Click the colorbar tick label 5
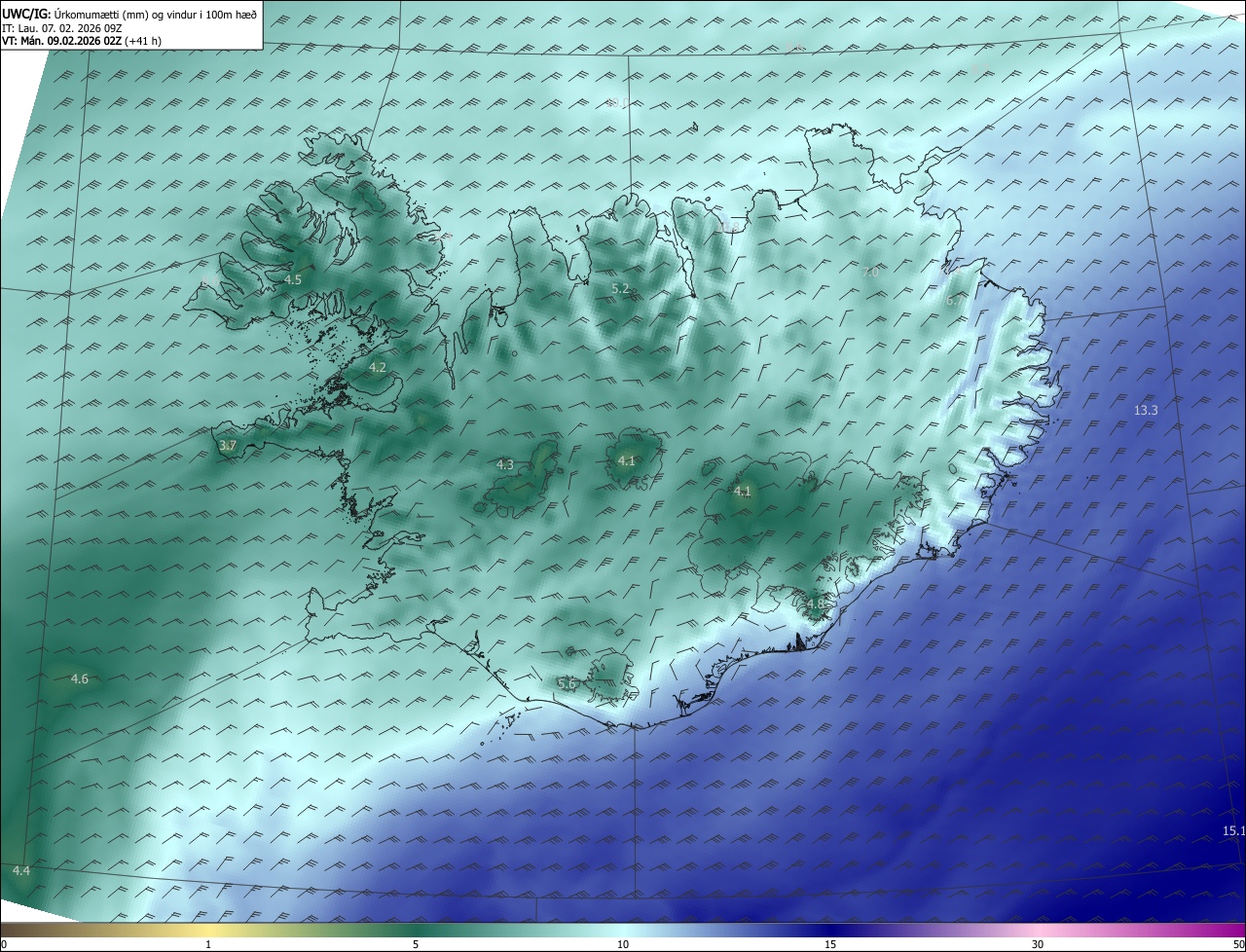 (x=416, y=944)
